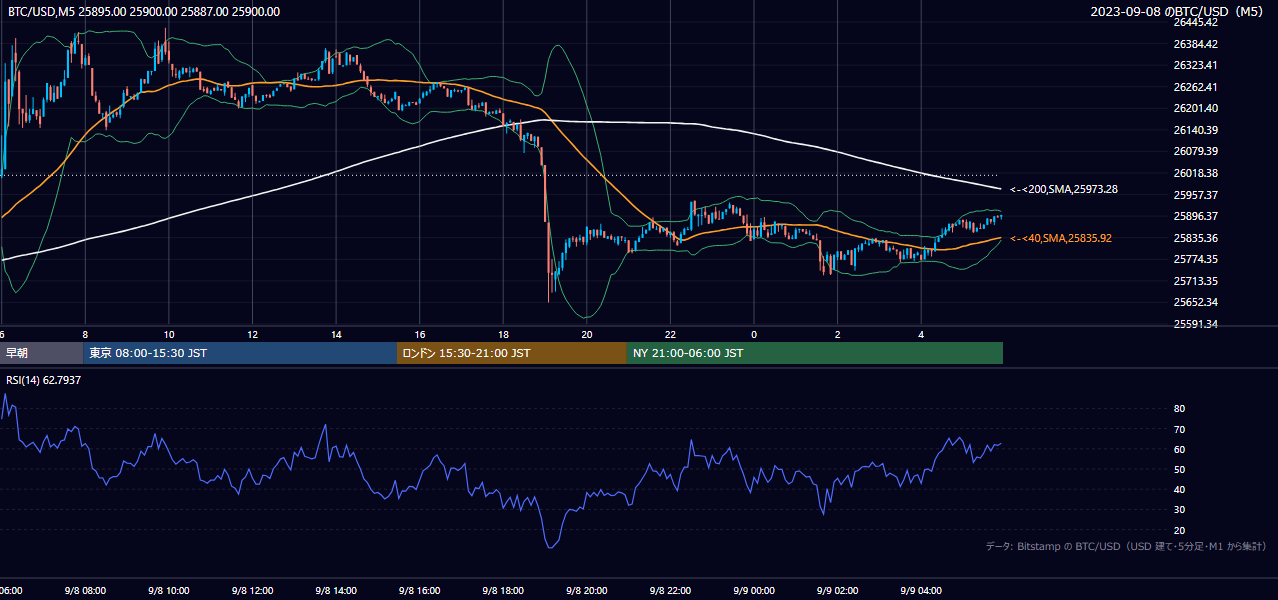Select the 早朝 session bar

(41, 353)
